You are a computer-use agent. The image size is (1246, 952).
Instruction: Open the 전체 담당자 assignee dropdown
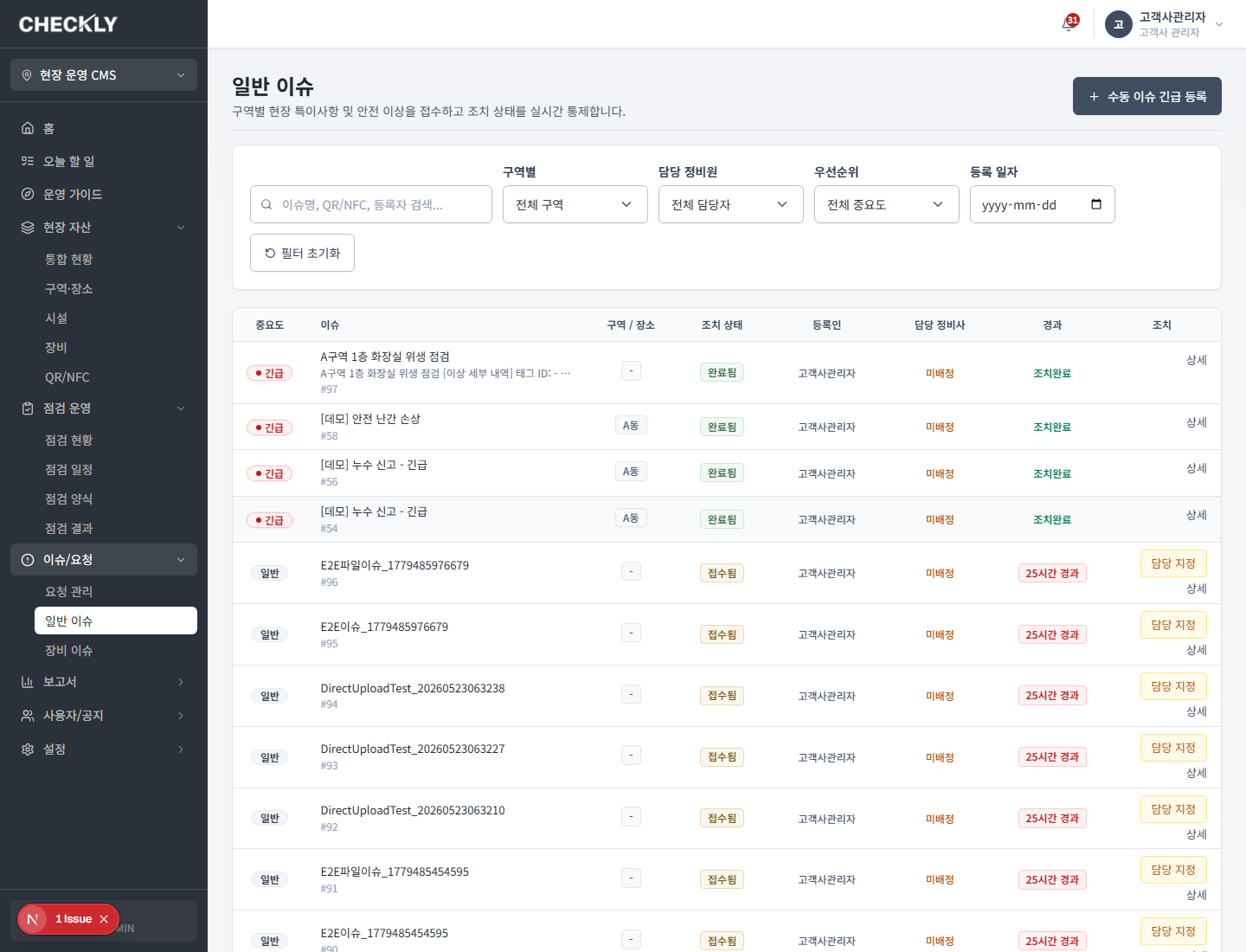pos(731,204)
